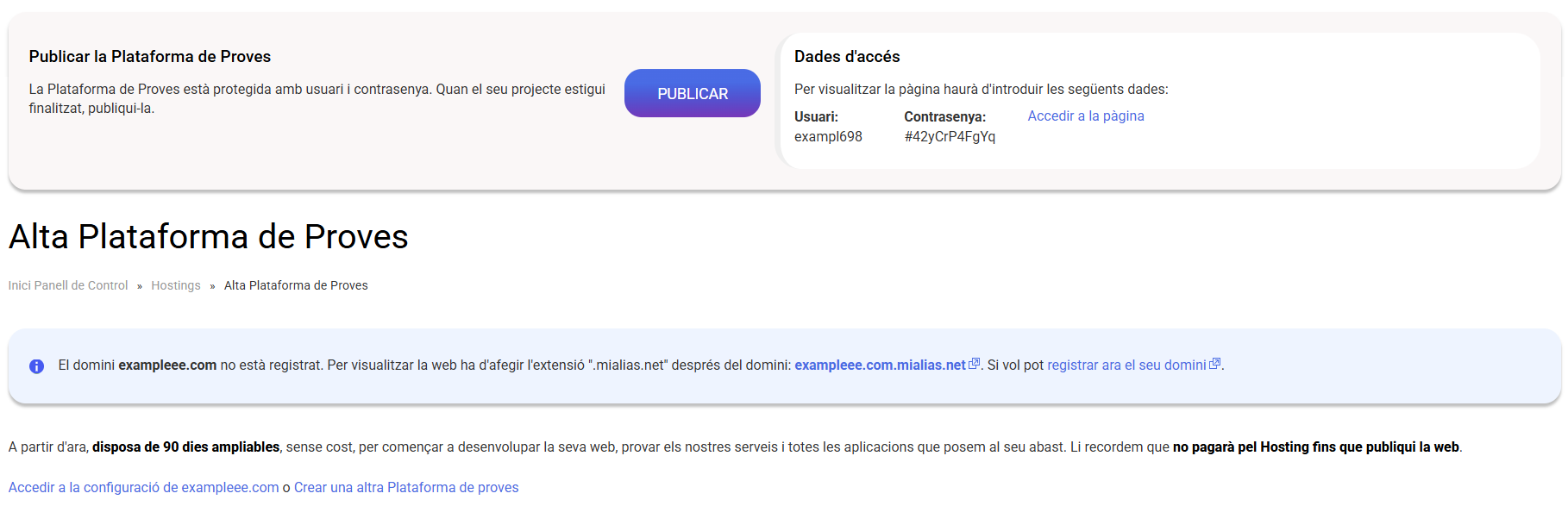Click the 'Dades d'accés' heading

pyautogui.click(x=846, y=57)
